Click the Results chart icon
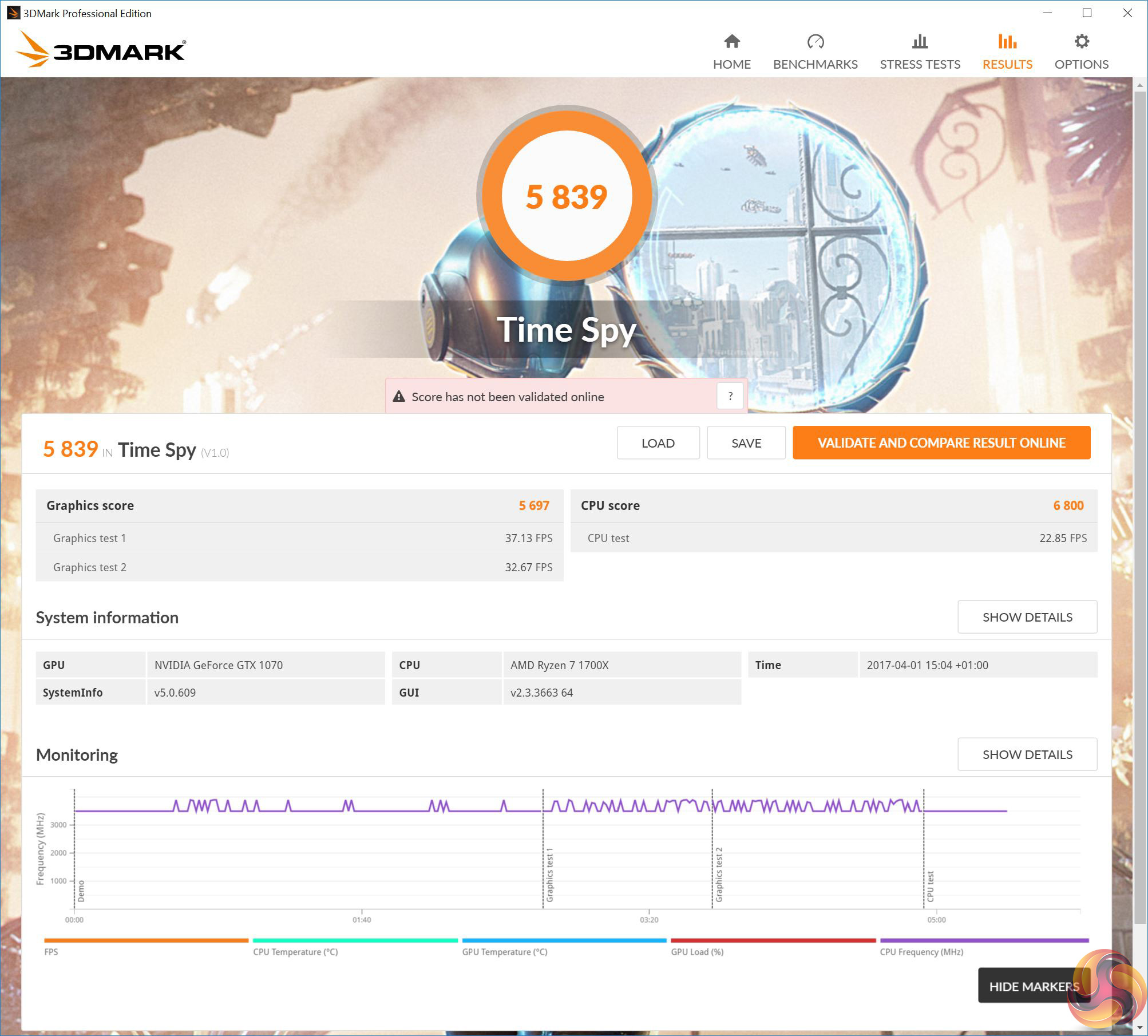 (1007, 41)
